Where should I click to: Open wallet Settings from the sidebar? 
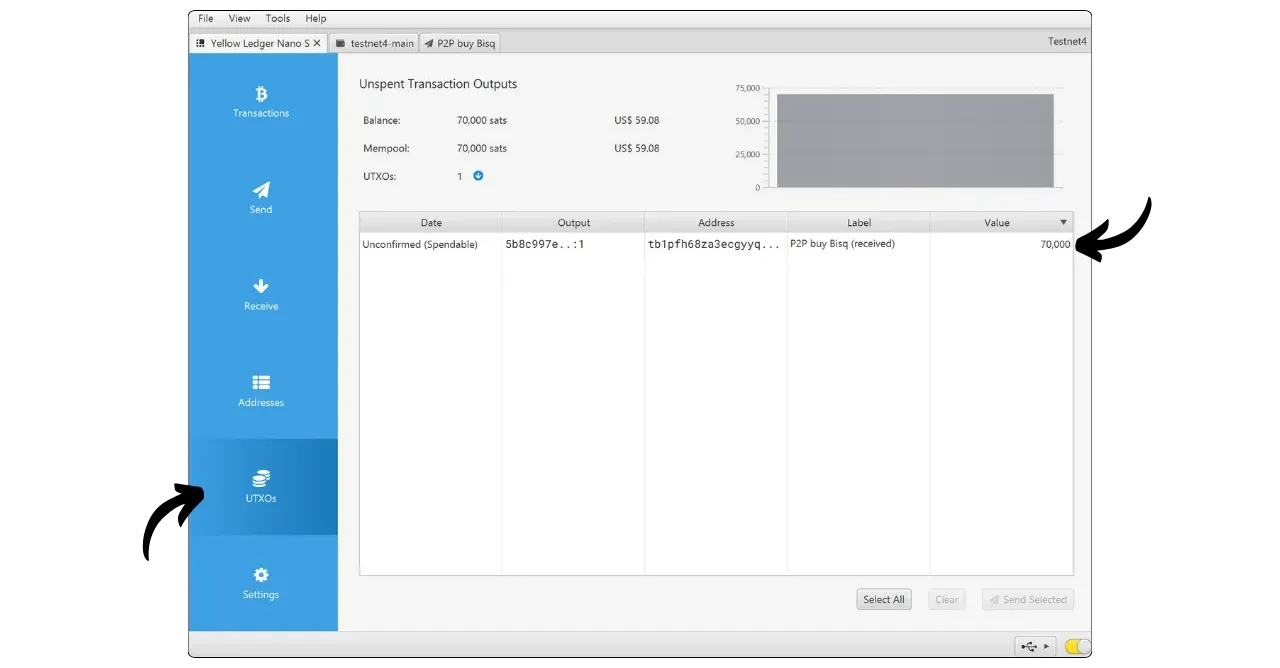coord(261,583)
